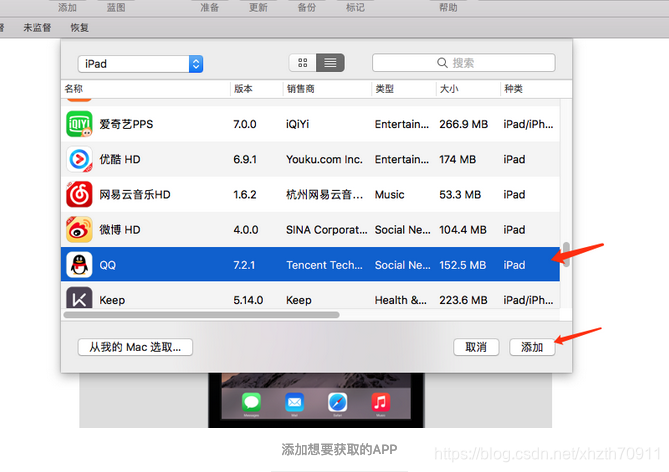669x472 pixels.
Task: Click 266.9 MB size cell
Action: coord(464,124)
